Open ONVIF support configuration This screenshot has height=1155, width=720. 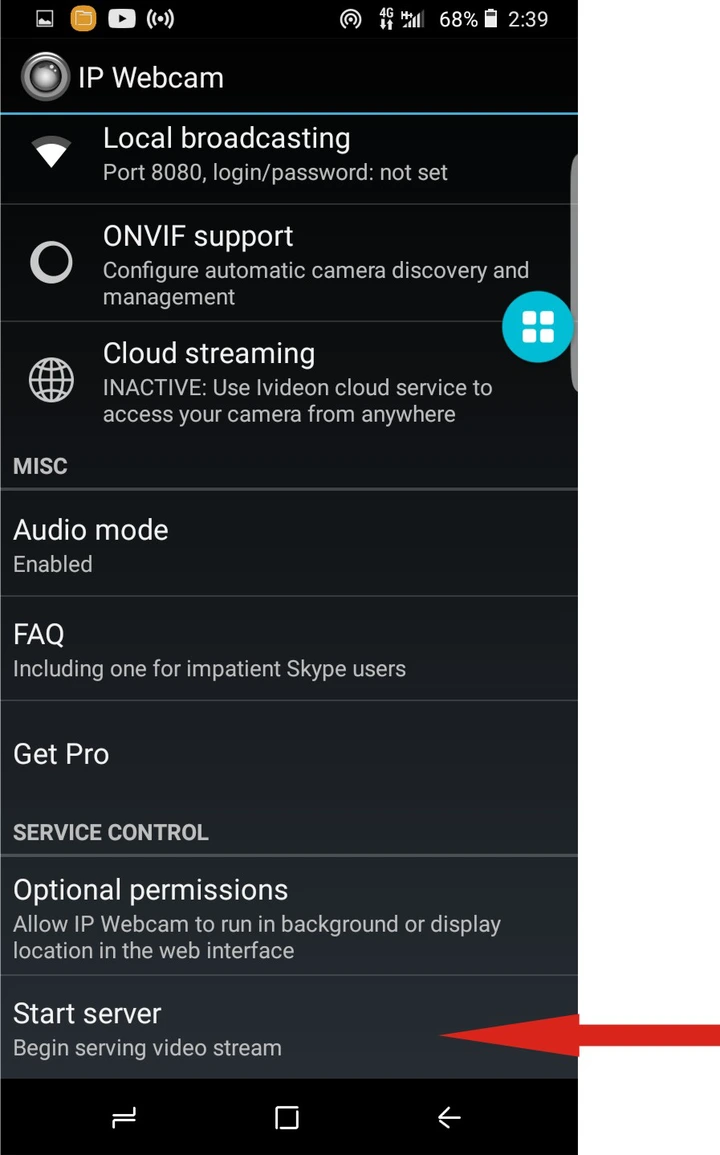tap(289, 263)
